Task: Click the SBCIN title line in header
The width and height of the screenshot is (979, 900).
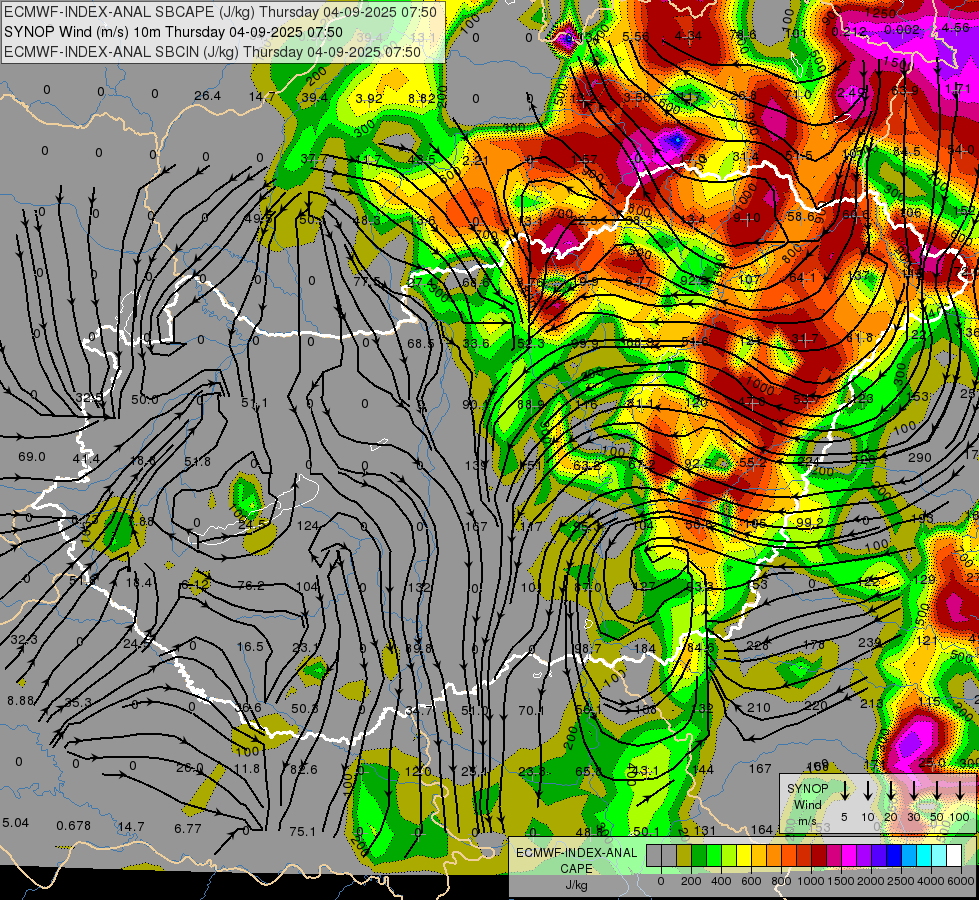Action: (x=212, y=52)
